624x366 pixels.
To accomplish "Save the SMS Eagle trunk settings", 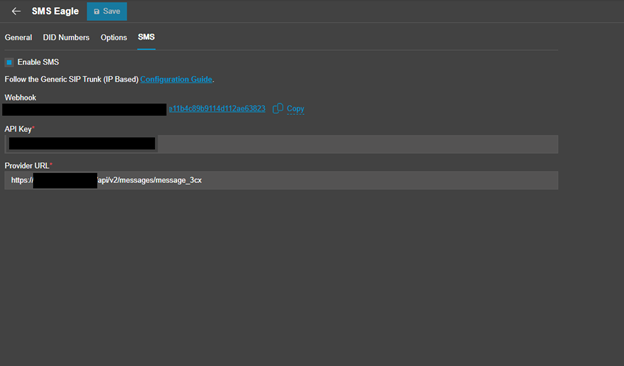I will 107,12.
